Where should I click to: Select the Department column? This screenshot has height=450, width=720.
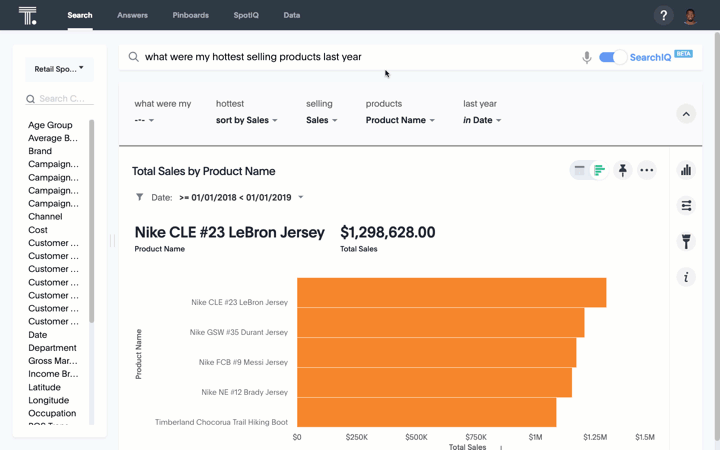[52, 348]
